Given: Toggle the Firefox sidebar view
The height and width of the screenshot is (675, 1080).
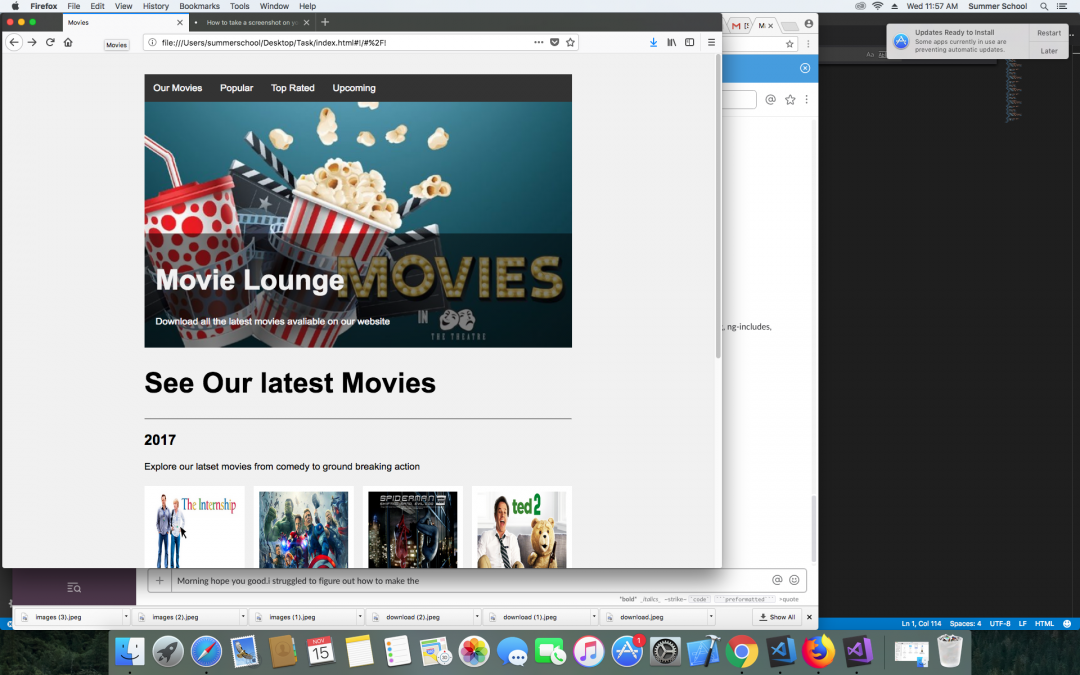Looking at the screenshot, I should click(x=689, y=42).
